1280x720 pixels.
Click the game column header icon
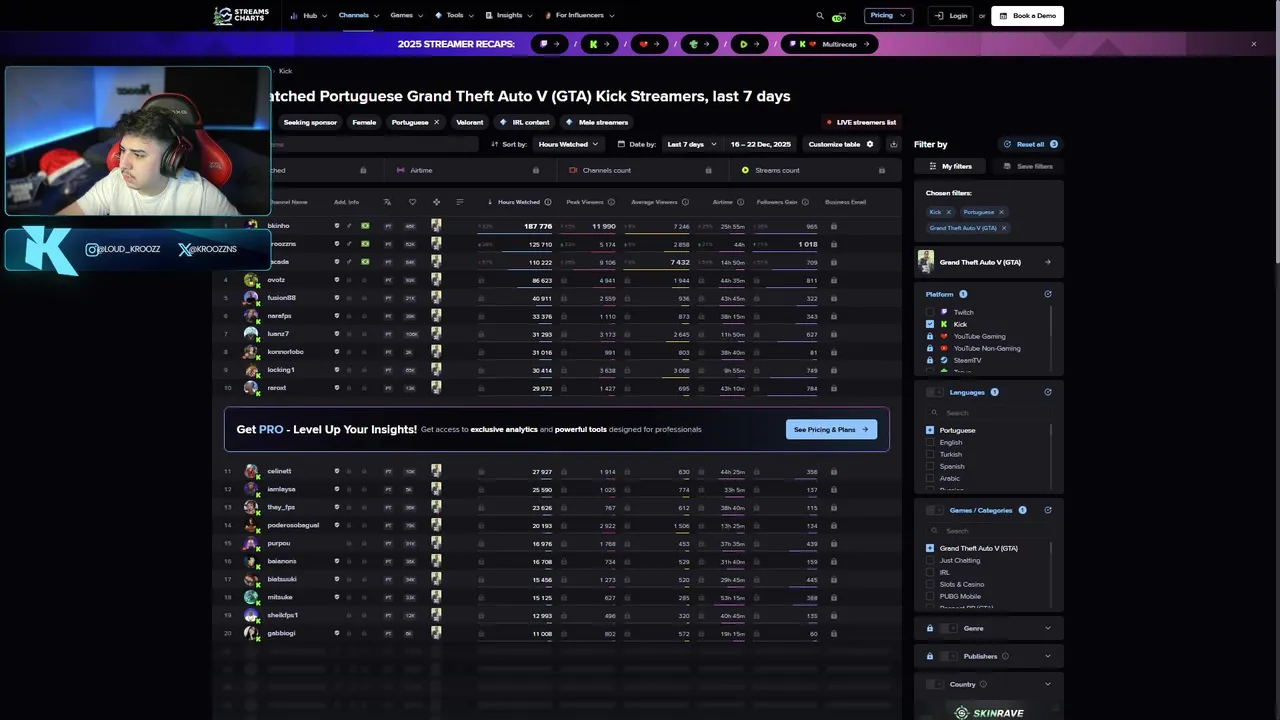point(436,202)
